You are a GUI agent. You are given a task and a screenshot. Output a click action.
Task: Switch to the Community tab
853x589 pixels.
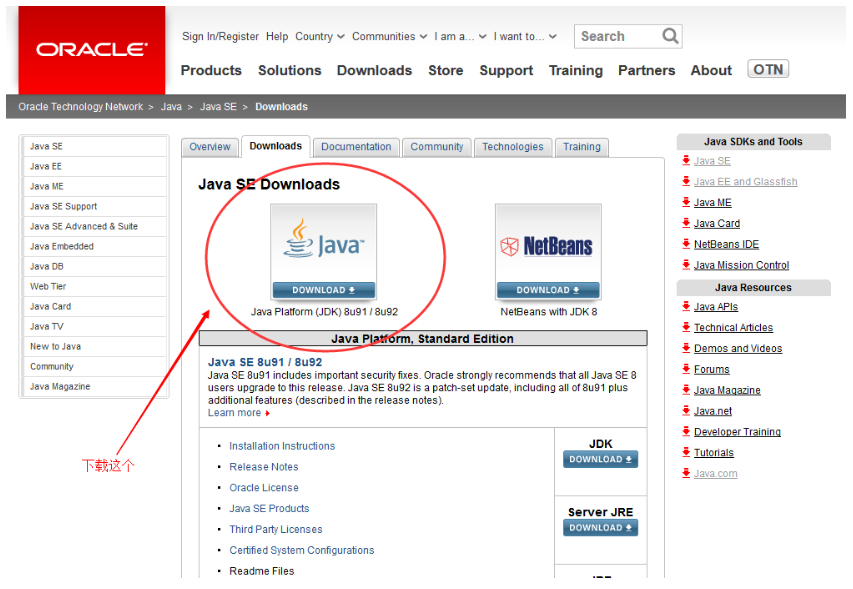click(x=437, y=147)
